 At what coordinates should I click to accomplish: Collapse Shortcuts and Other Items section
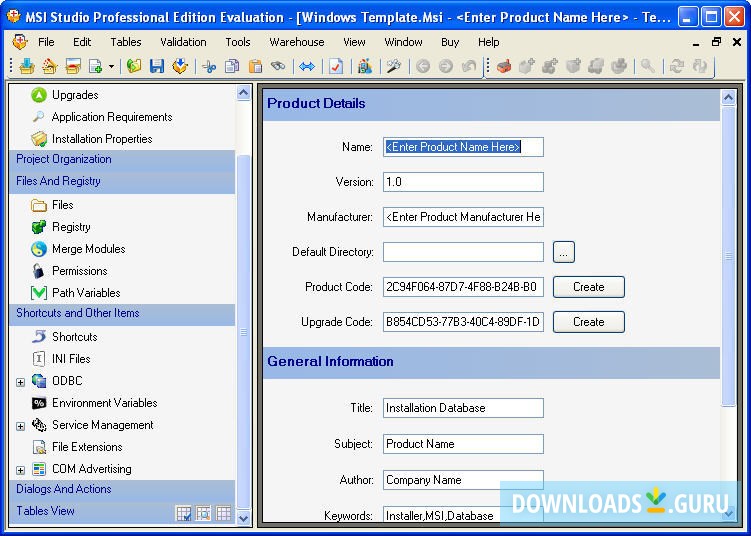point(122,314)
